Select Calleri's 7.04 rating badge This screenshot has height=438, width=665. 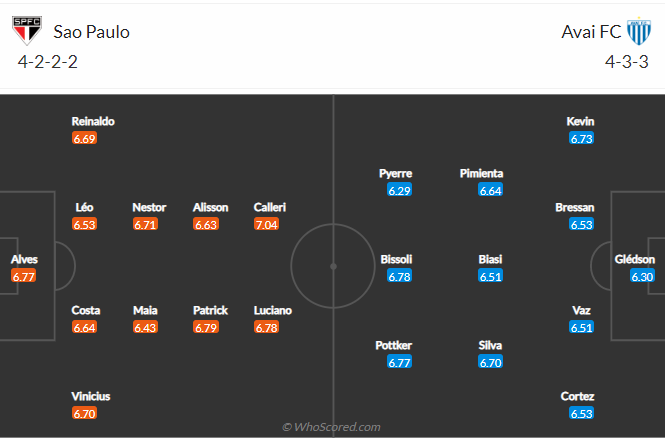click(x=266, y=224)
